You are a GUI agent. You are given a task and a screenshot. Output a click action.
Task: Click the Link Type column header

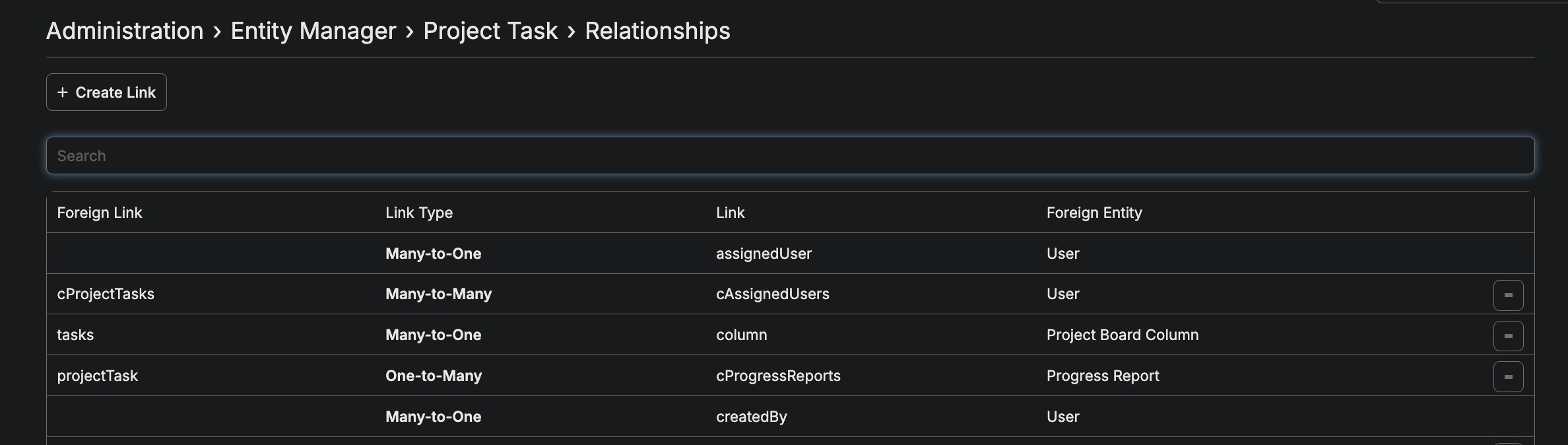pos(418,213)
